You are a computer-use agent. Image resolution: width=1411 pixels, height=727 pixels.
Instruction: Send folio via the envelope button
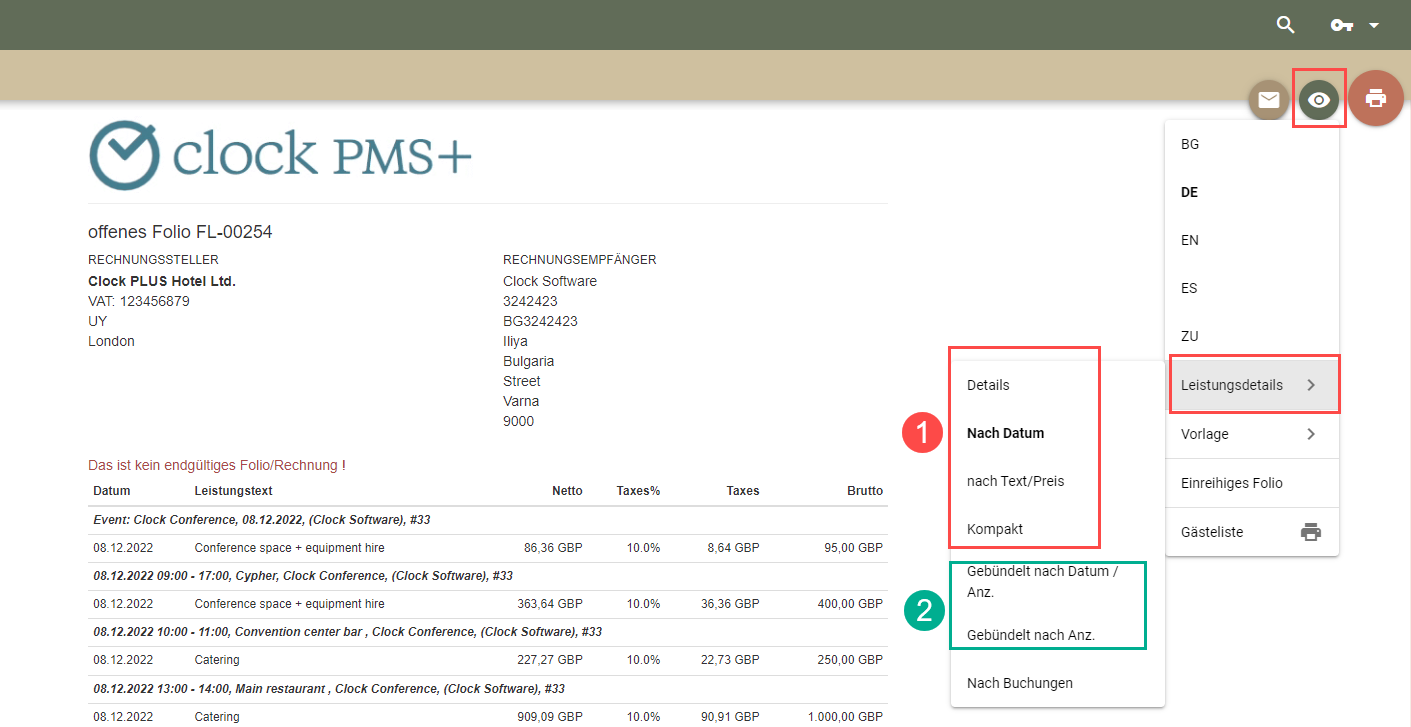1269,99
